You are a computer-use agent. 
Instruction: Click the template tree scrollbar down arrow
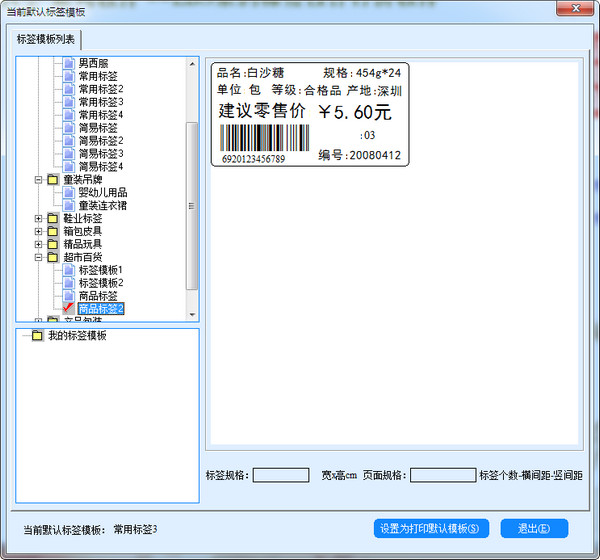(x=192, y=315)
